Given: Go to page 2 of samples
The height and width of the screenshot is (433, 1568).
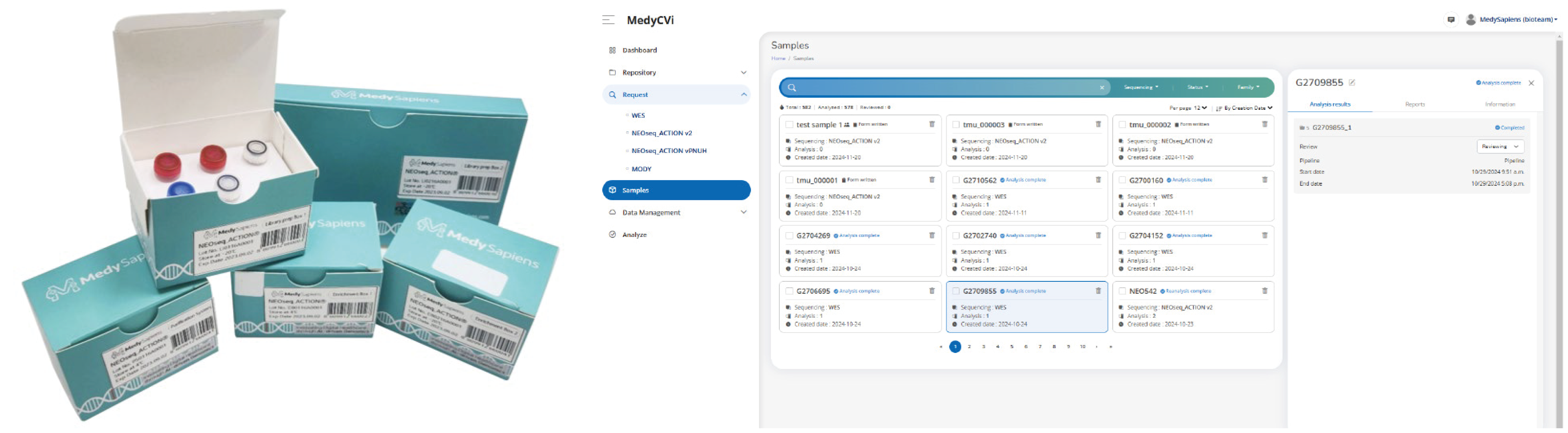Looking at the screenshot, I should 969,347.
